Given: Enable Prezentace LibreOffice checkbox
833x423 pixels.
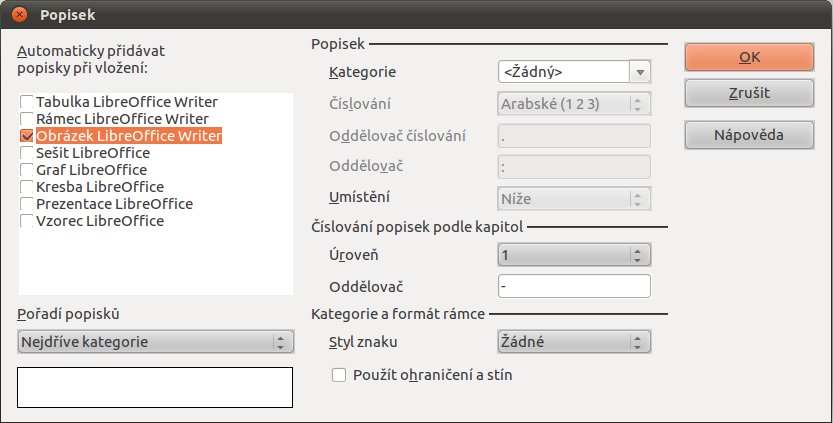Looking at the screenshot, I should pos(27,204).
